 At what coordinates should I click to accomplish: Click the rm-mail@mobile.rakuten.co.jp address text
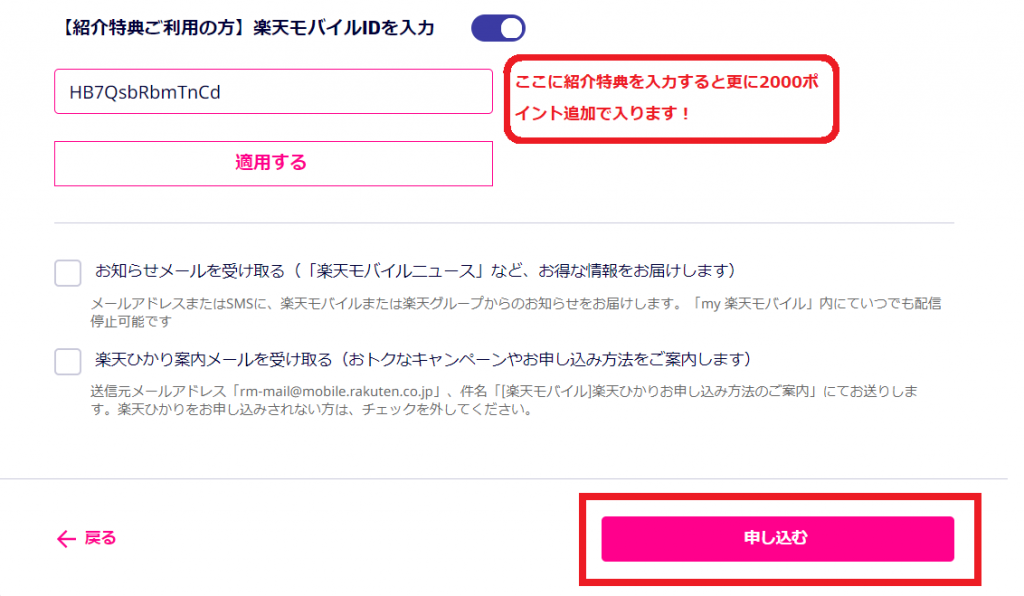(337, 392)
